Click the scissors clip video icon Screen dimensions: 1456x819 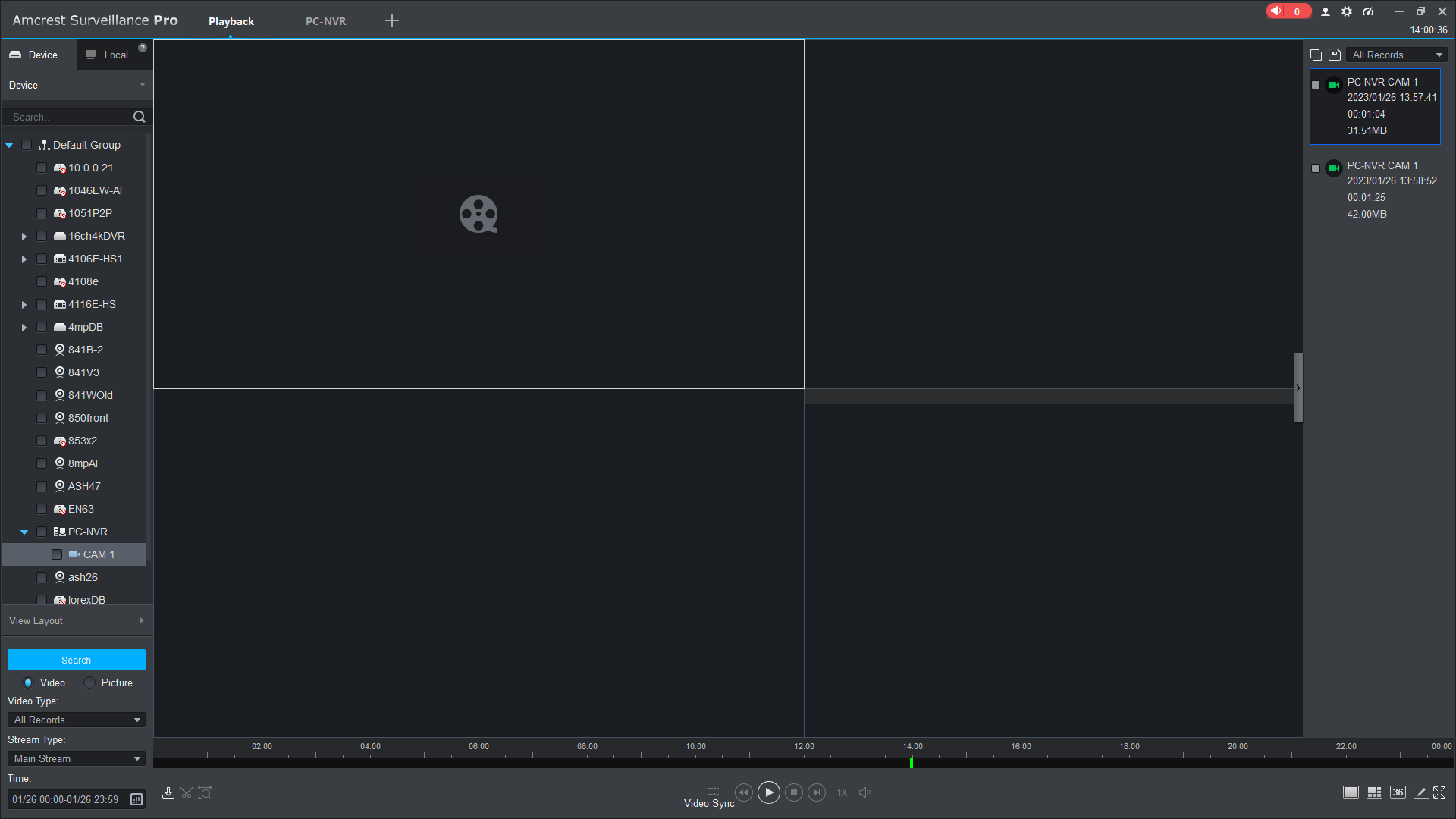pos(187,792)
